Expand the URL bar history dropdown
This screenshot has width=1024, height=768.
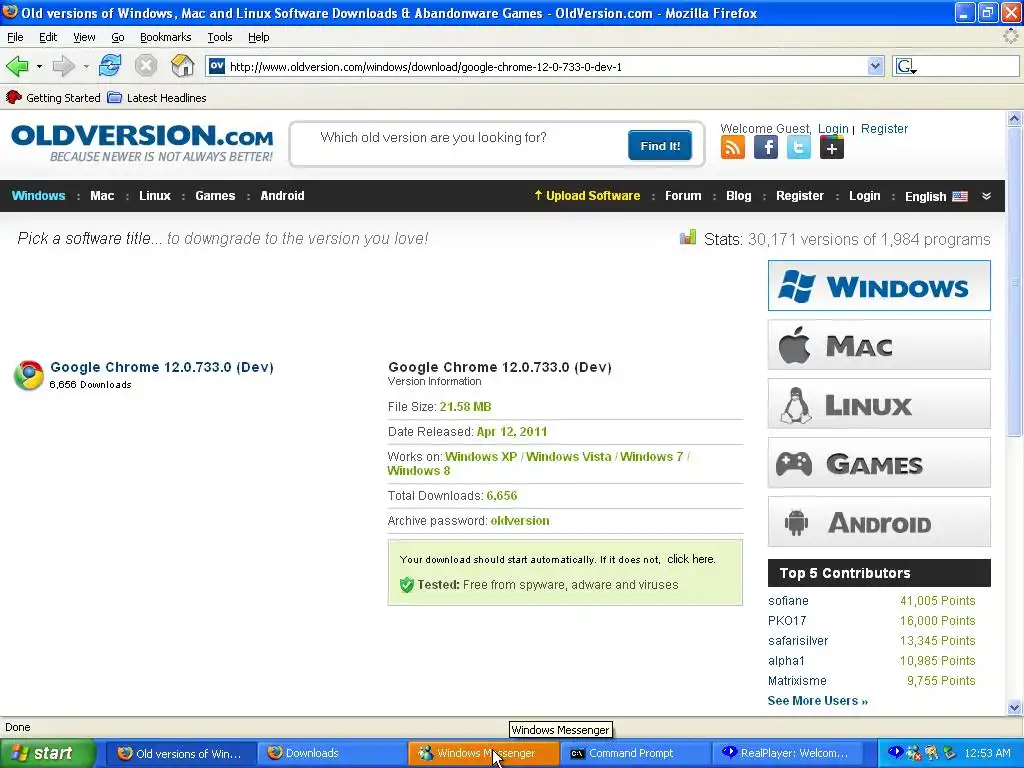point(875,66)
